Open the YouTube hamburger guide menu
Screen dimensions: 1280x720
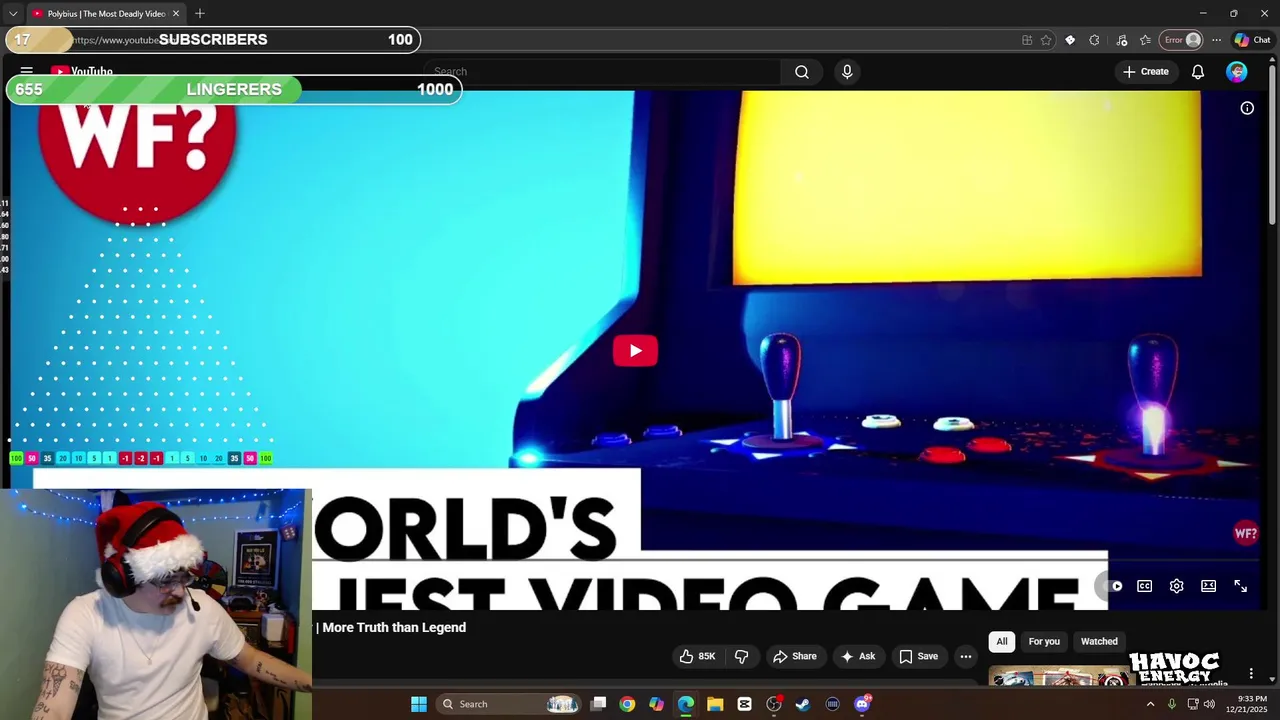point(27,72)
